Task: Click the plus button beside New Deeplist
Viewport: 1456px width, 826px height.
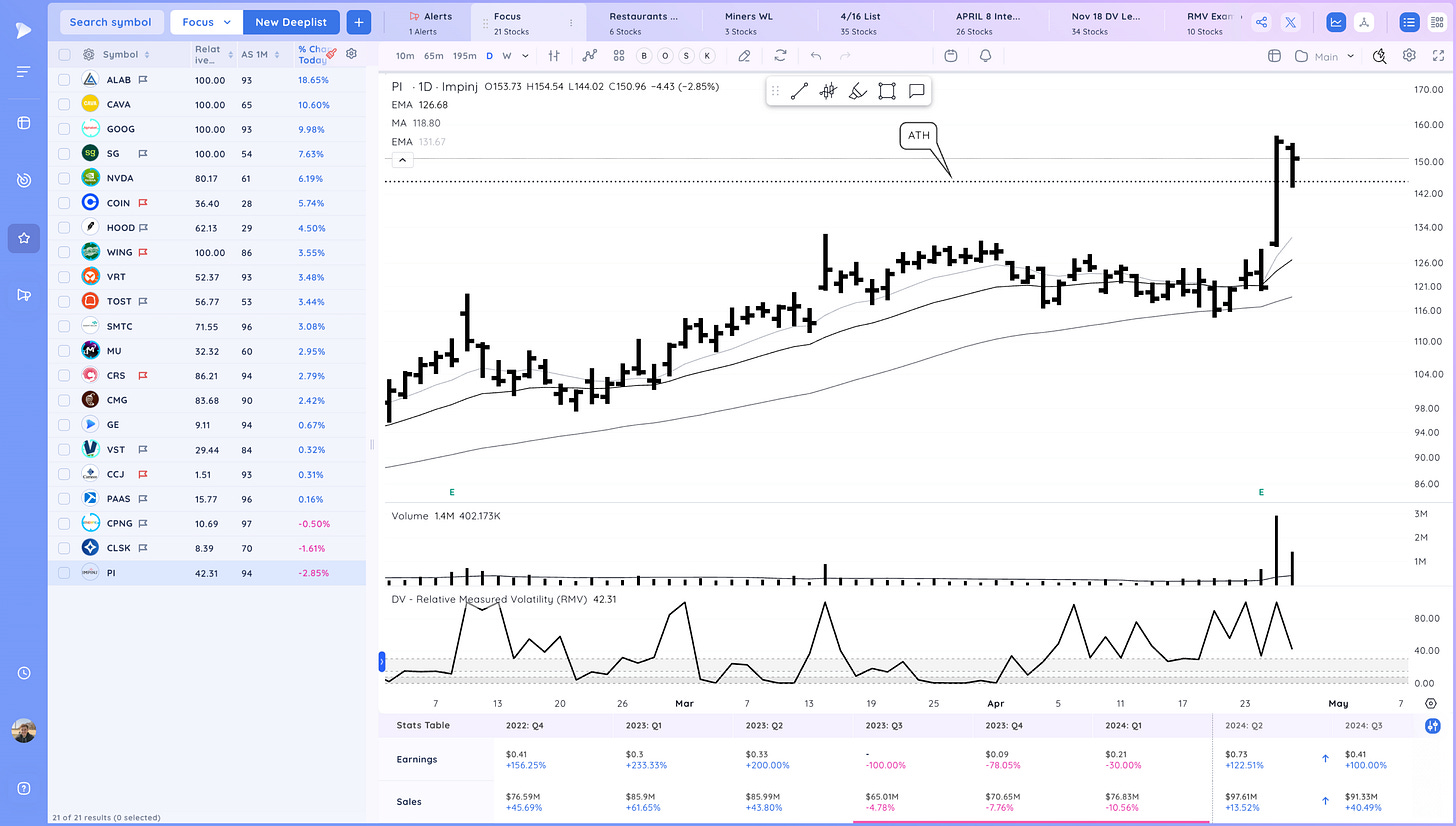Action: [359, 22]
